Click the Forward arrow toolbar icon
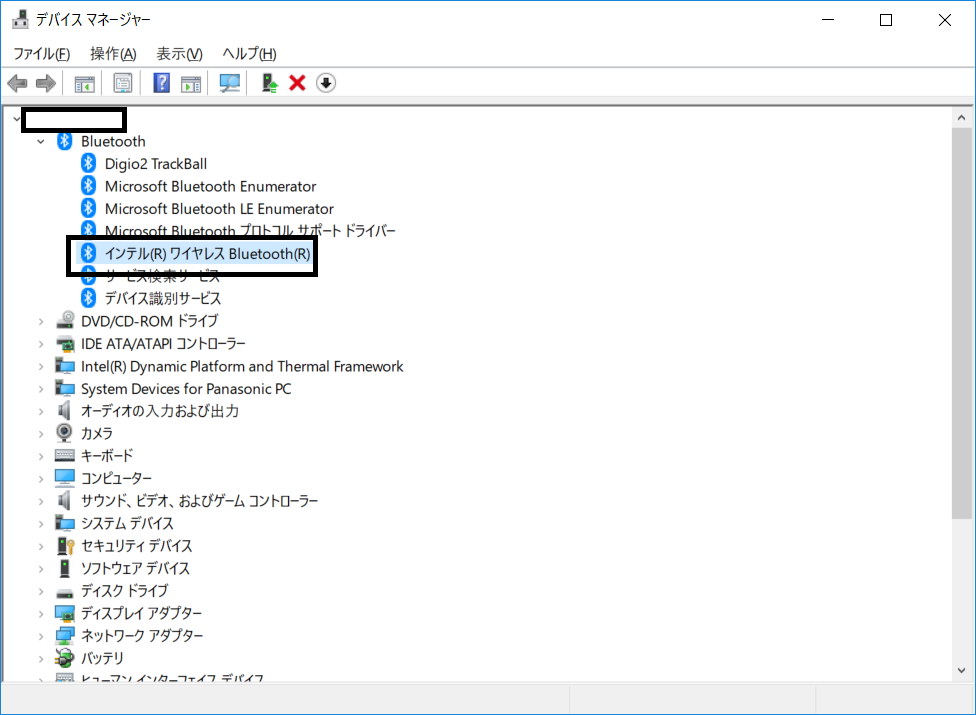 coord(46,83)
